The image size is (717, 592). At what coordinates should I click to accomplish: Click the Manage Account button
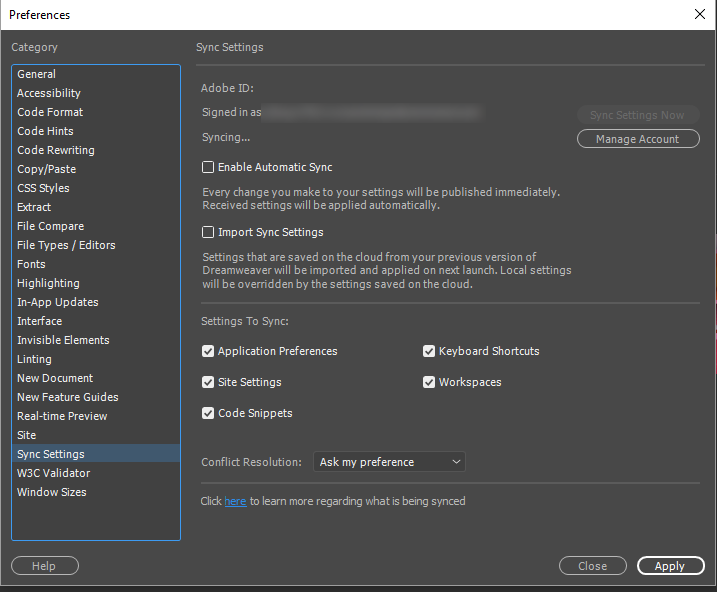[637, 139]
